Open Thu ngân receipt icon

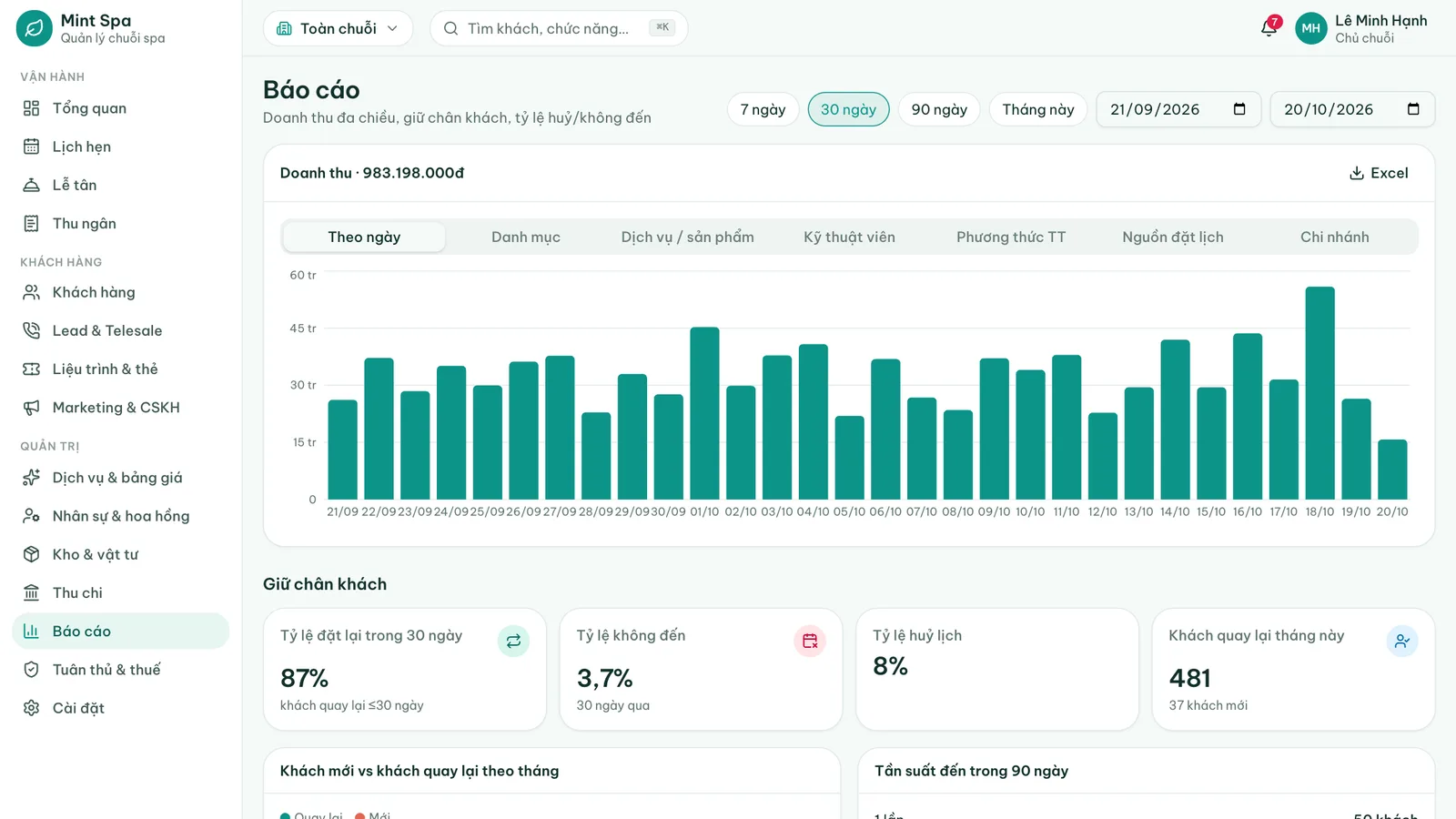click(31, 223)
